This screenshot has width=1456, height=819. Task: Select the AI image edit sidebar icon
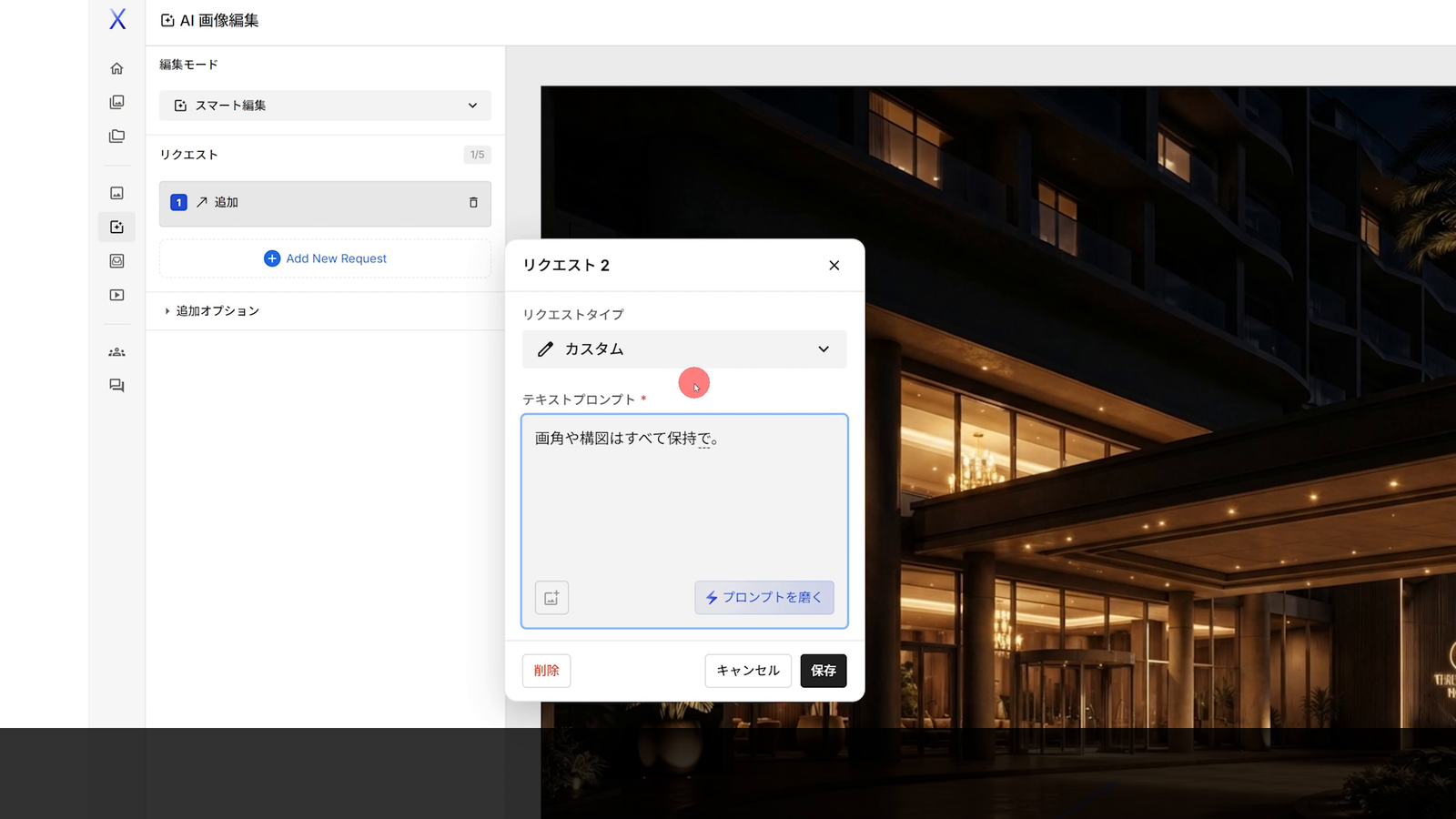click(x=116, y=227)
